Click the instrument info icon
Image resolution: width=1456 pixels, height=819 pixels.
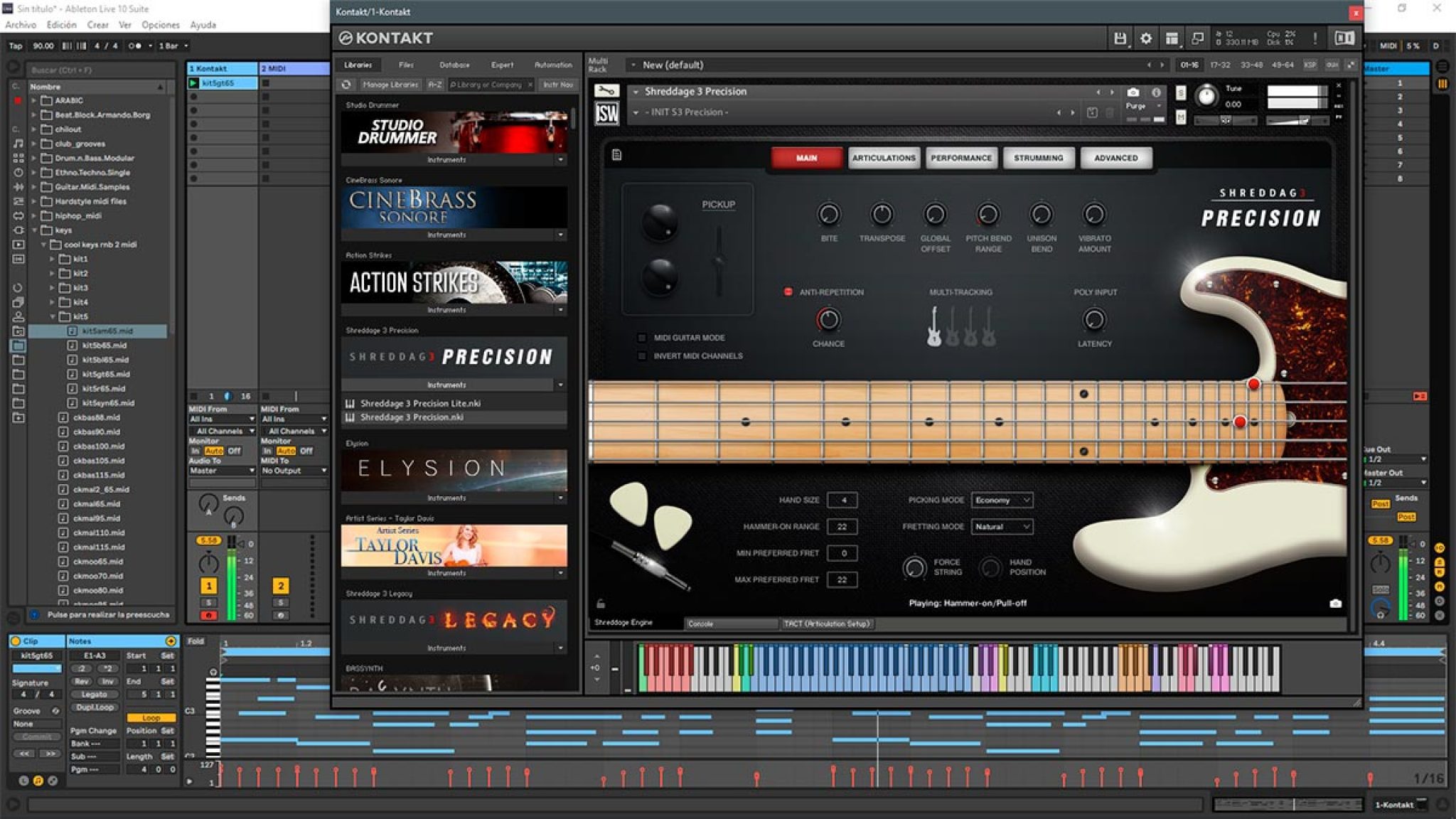tap(1156, 92)
